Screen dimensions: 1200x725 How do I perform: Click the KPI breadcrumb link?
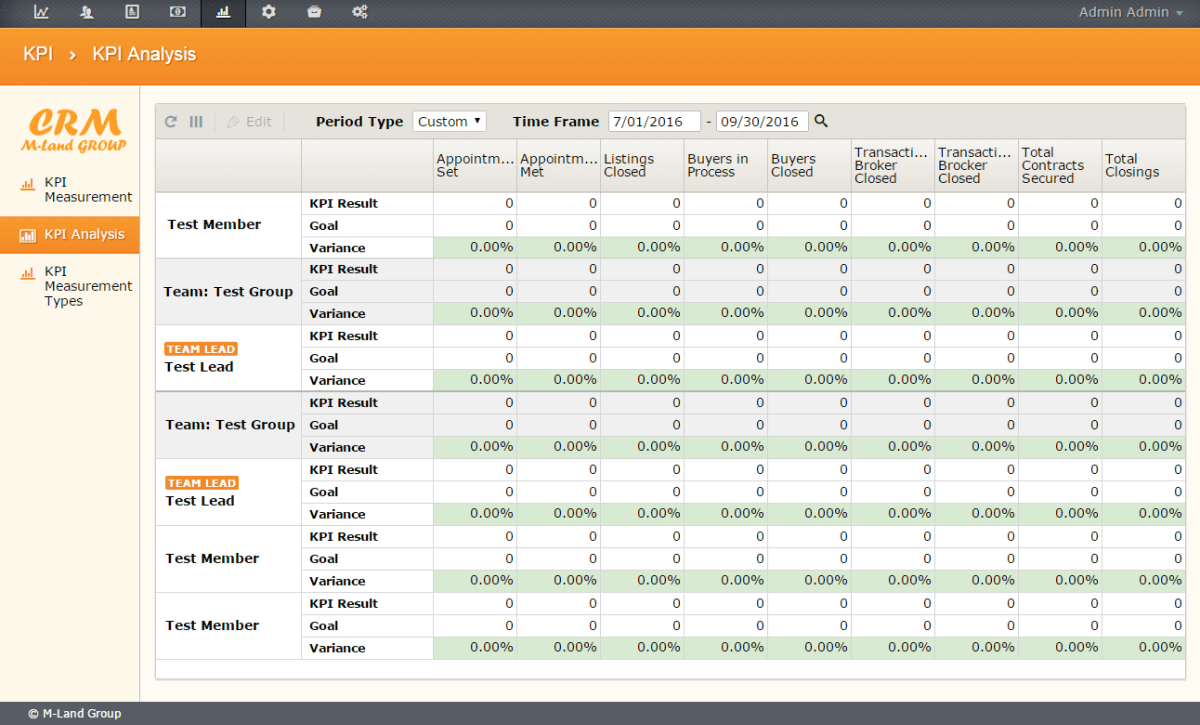(38, 54)
